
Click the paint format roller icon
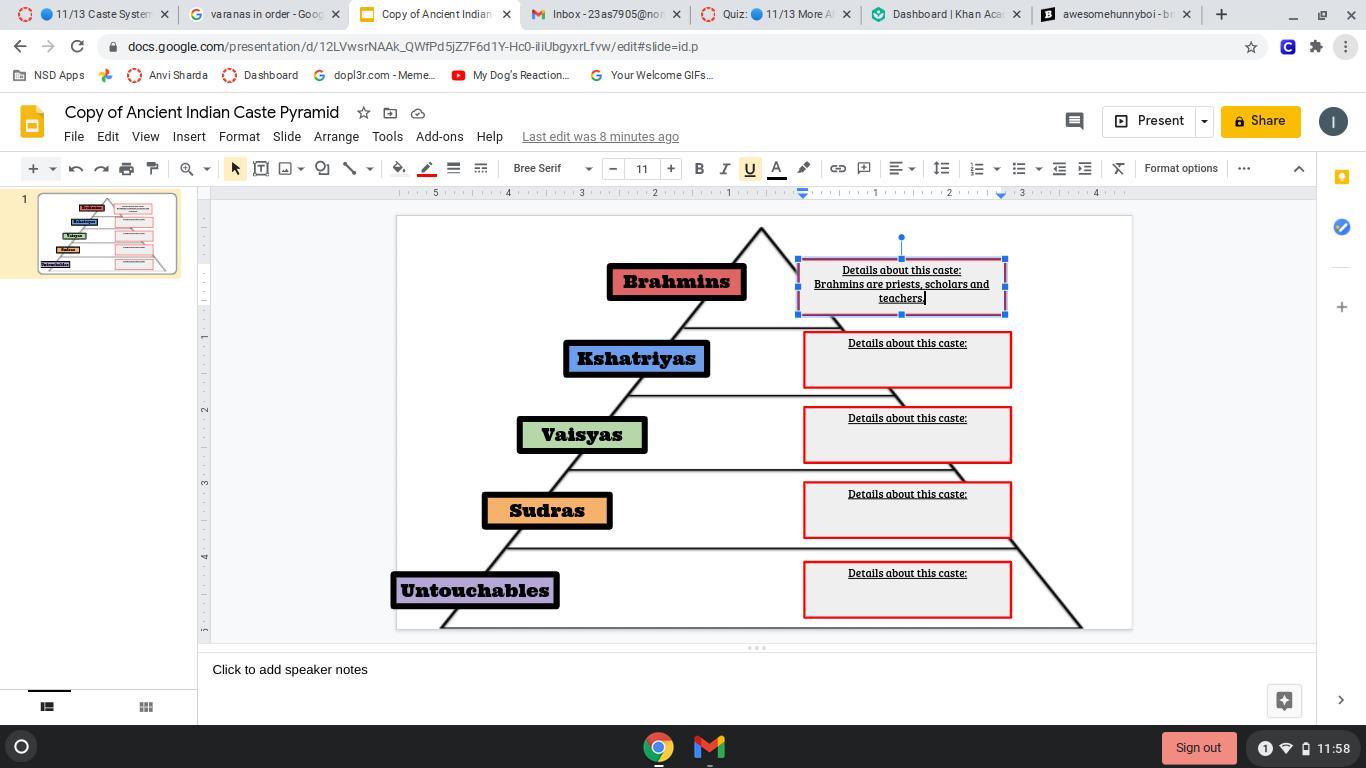coord(152,169)
